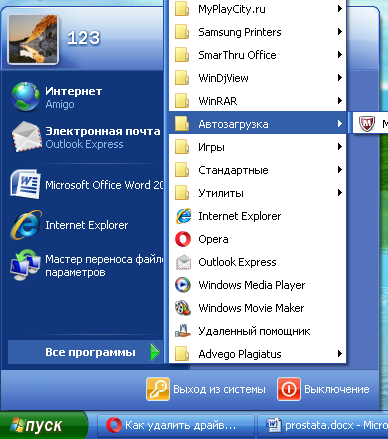This screenshot has height=439, width=388.
Task: Click the Windows Media Player icon
Action: (x=183, y=285)
